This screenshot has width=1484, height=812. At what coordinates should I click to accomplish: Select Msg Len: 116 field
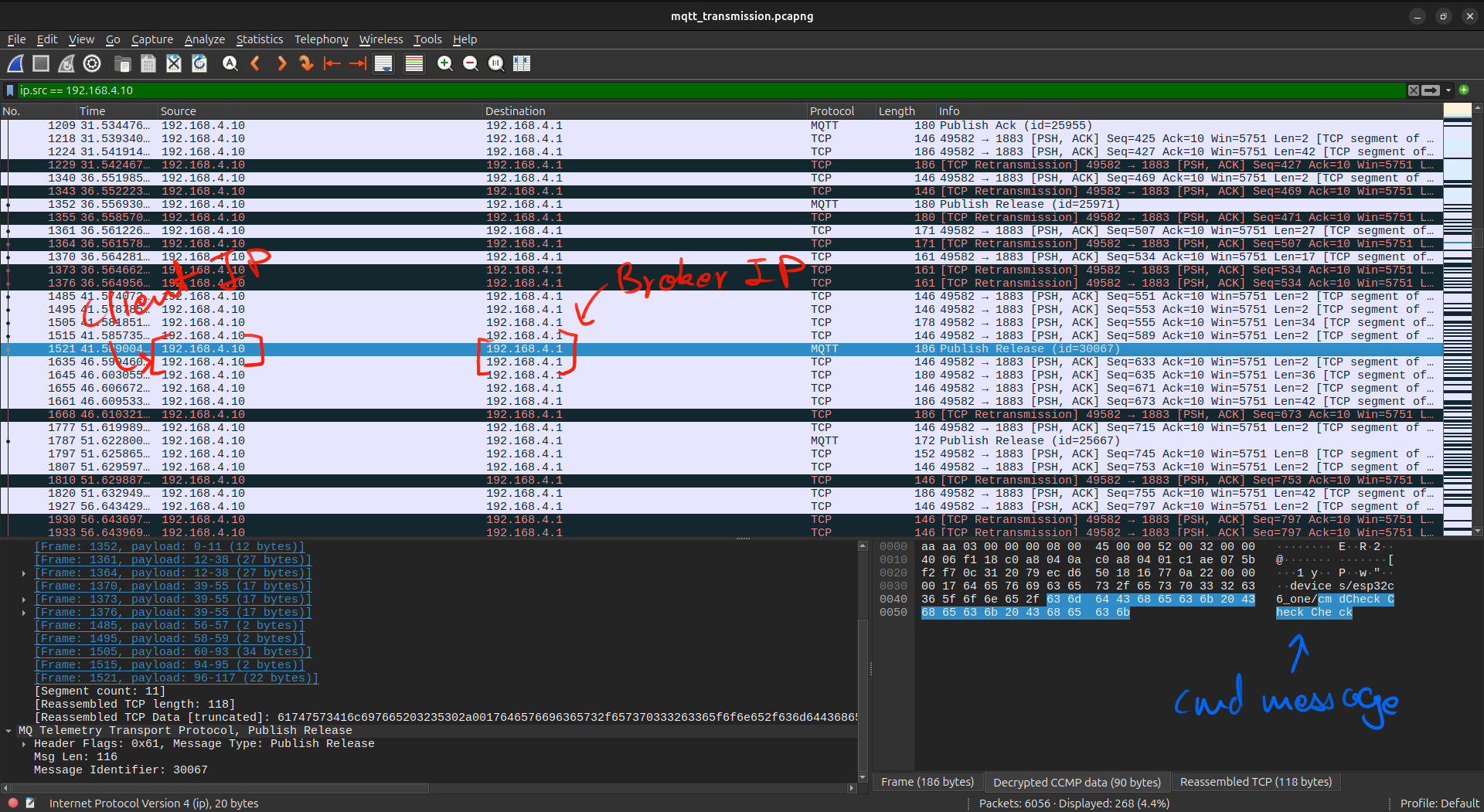click(76, 757)
